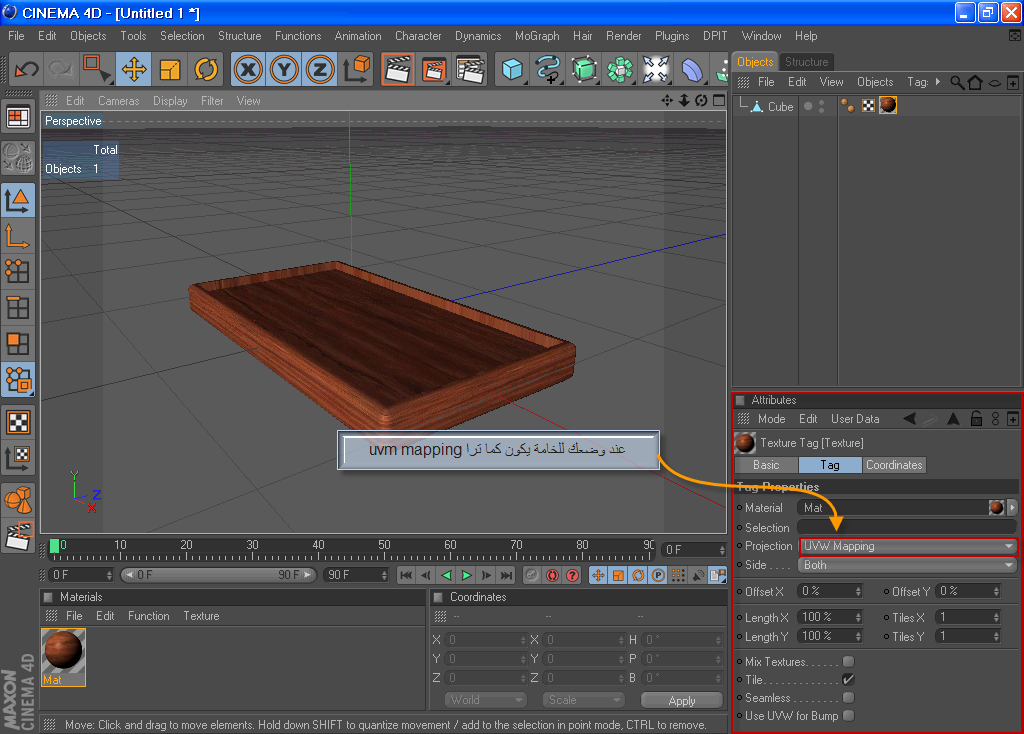The width and height of the screenshot is (1024, 734).
Task: Click the Apply button
Action: tap(682, 701)
